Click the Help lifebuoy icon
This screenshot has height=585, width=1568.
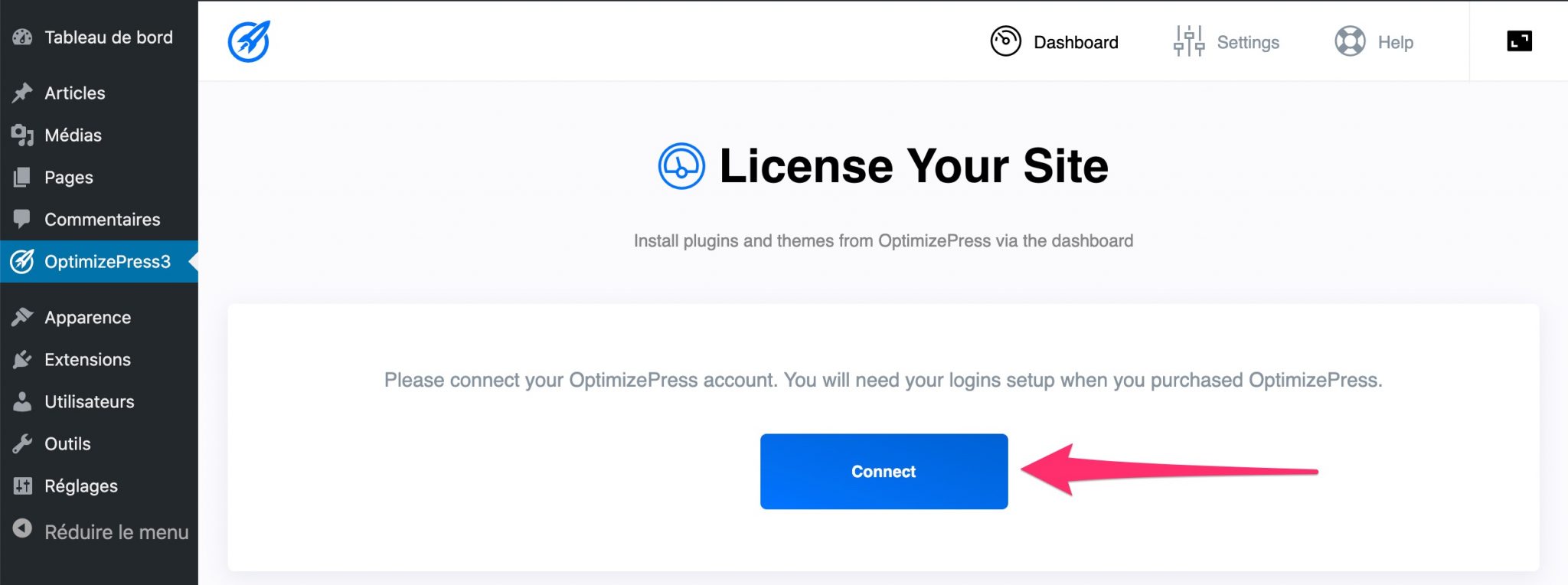[x=1350, y=41]
